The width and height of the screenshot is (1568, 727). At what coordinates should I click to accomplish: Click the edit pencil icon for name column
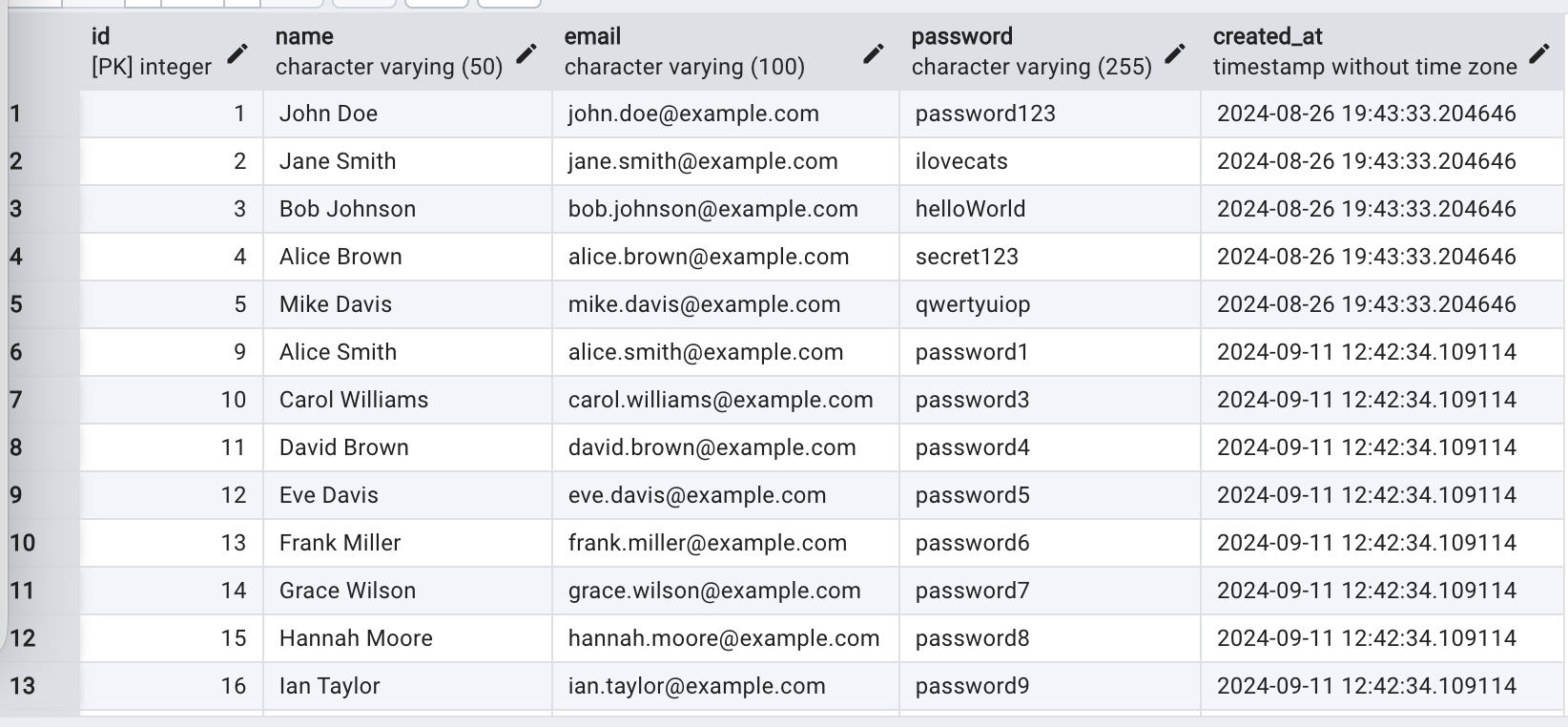[x=526, y=53]
